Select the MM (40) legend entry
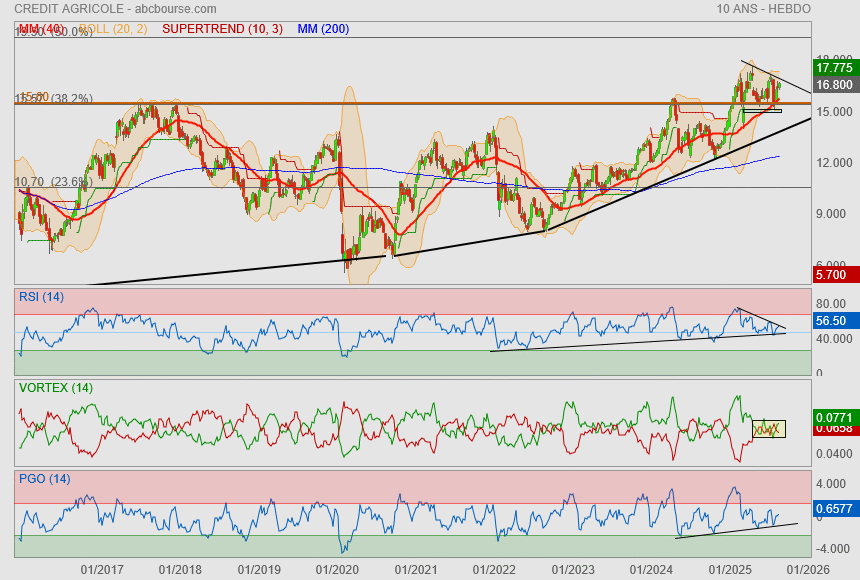 point(40,29)
